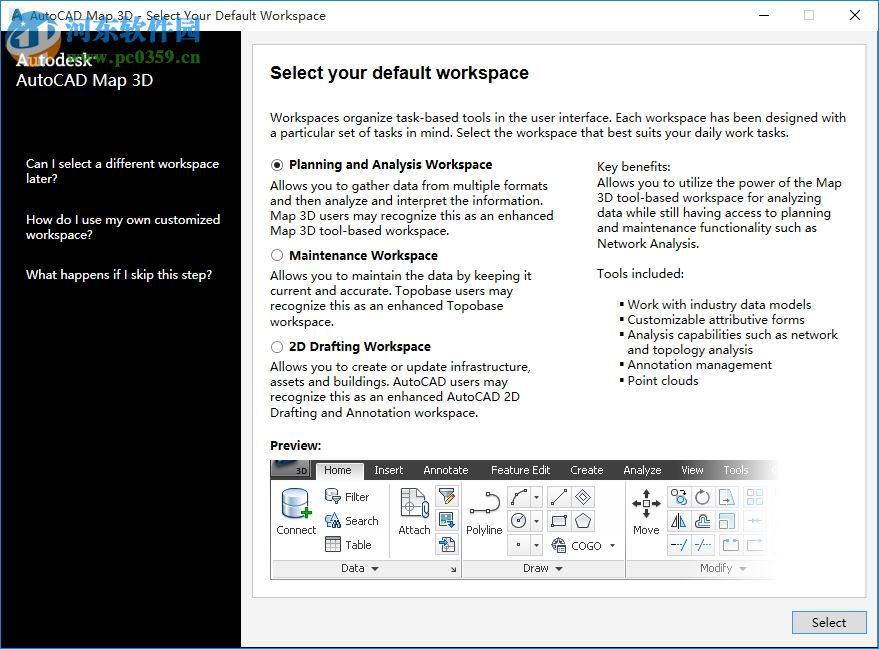
Task: Click the Select button
Action: (x=829, y=622)
